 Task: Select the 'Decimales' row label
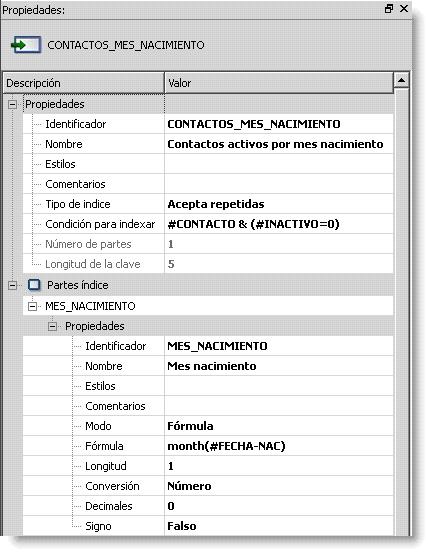[109, 506]
